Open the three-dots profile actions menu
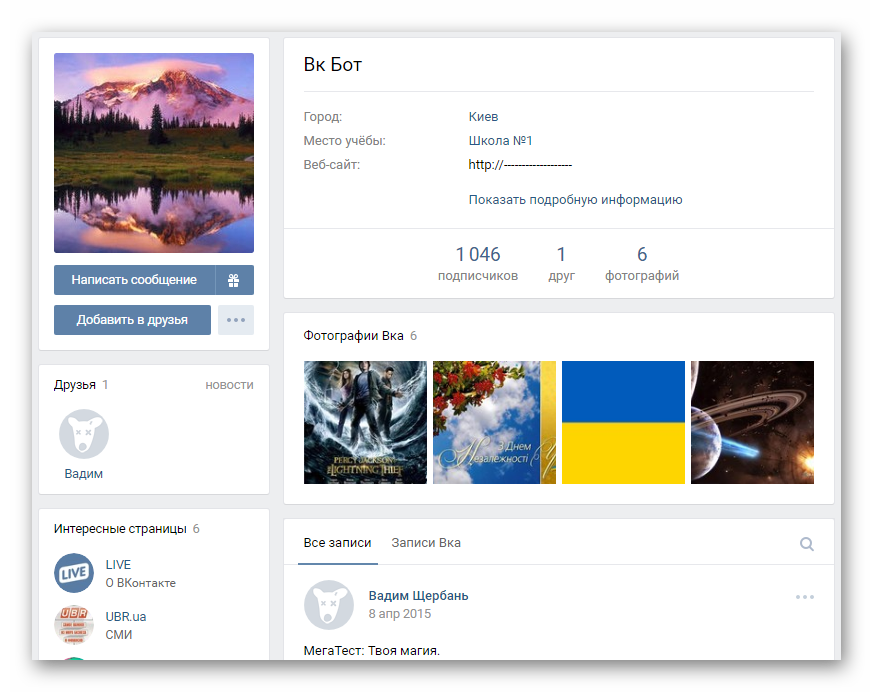Viewport: 873px width, 692px height. 235,320
